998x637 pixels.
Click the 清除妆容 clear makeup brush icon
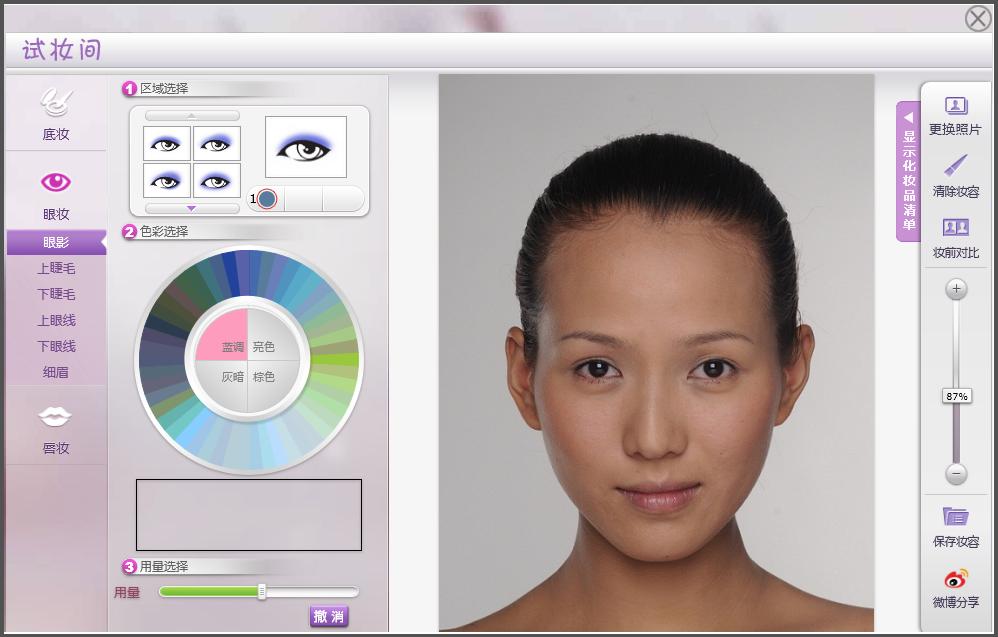(x=955, y=165)
